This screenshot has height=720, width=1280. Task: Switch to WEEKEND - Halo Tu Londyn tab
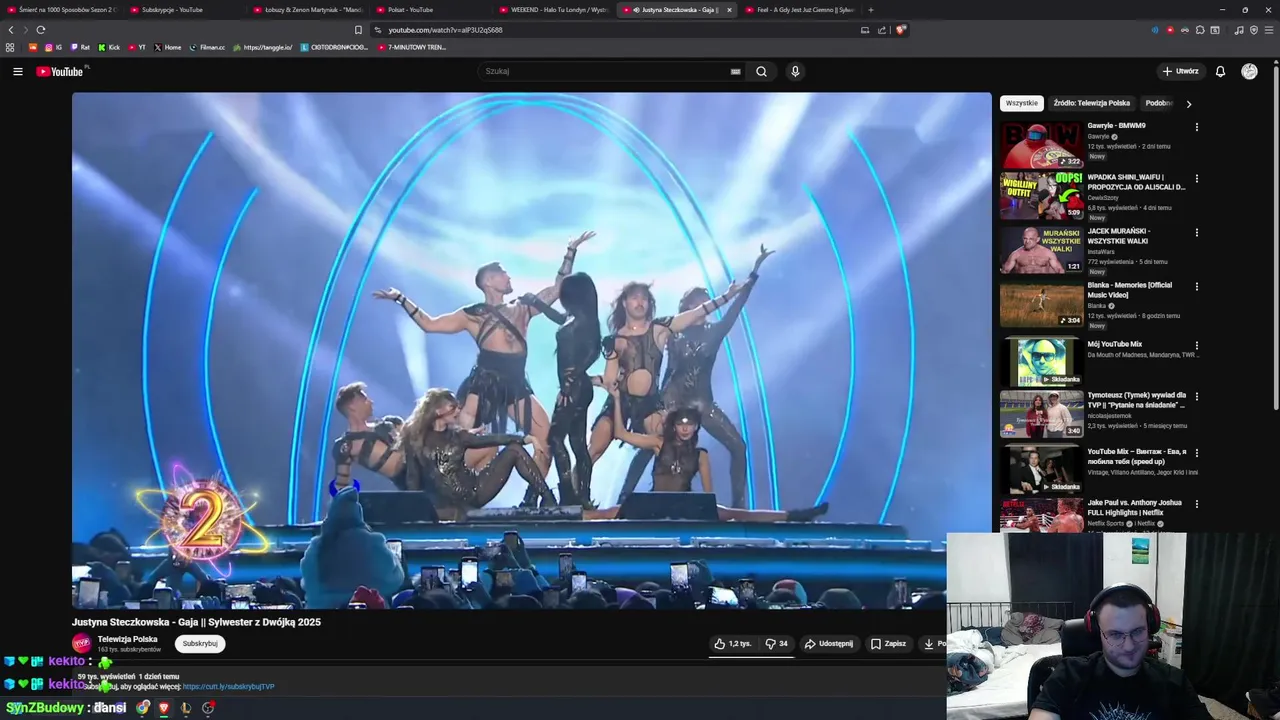(555, 10)
